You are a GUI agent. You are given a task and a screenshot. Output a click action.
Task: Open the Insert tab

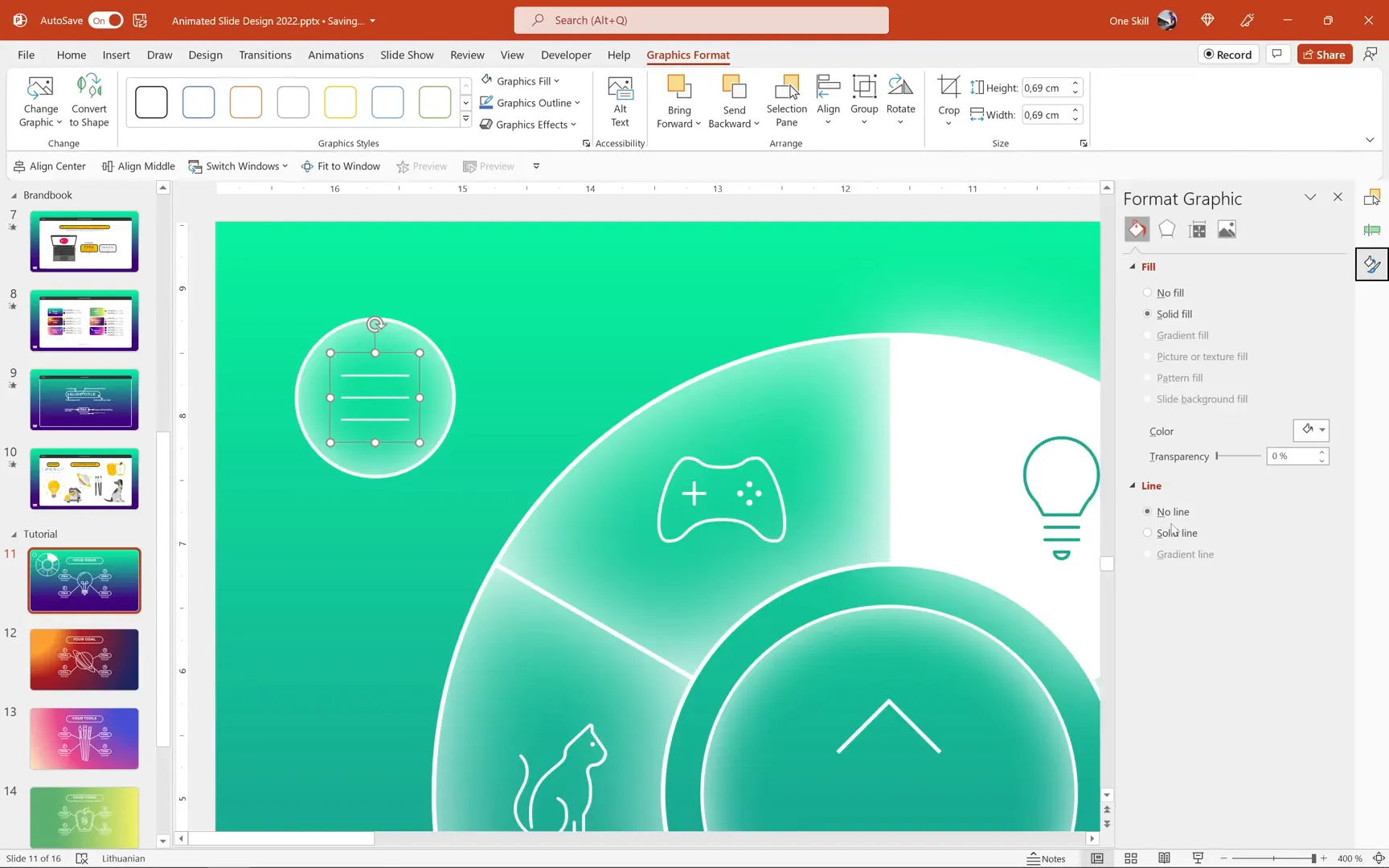click(x=116, y=55)
